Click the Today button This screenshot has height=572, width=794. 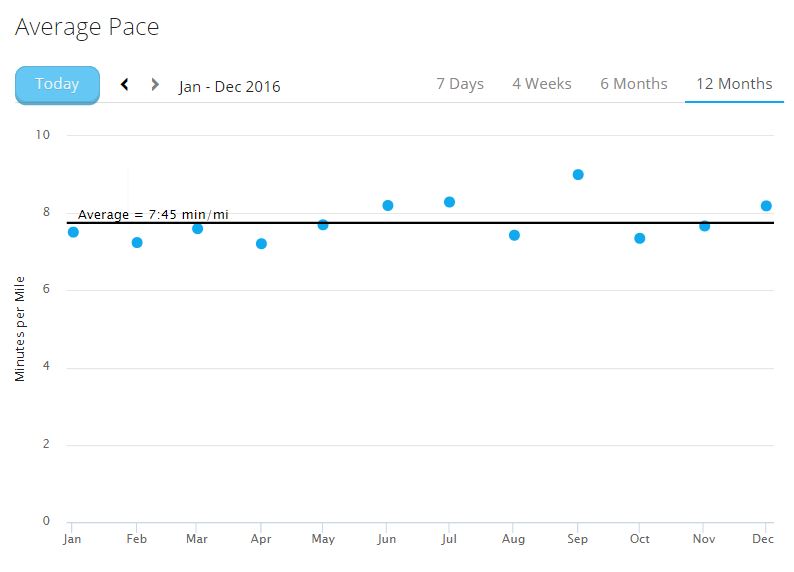point(57,84)
